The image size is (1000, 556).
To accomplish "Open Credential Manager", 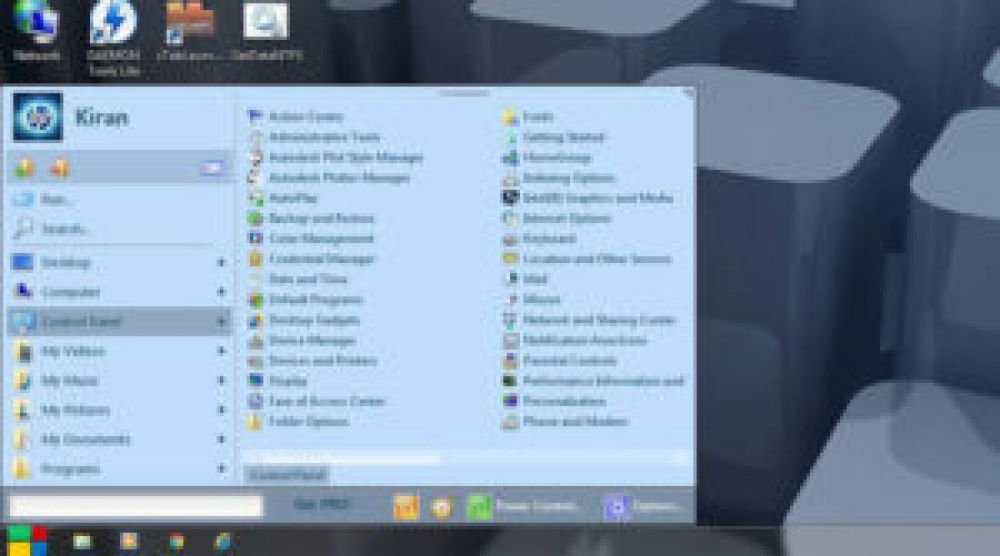I will tap(311, 259).
